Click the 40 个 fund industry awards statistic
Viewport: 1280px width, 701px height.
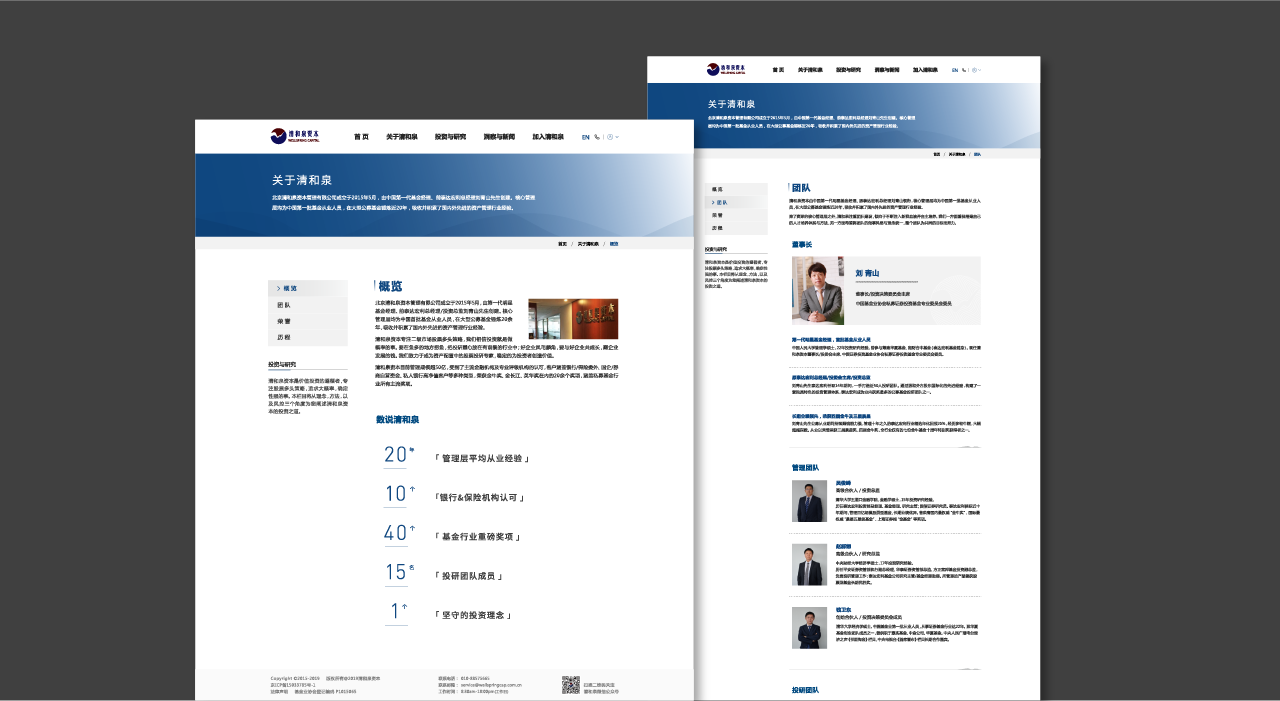(x=399, y=534)
